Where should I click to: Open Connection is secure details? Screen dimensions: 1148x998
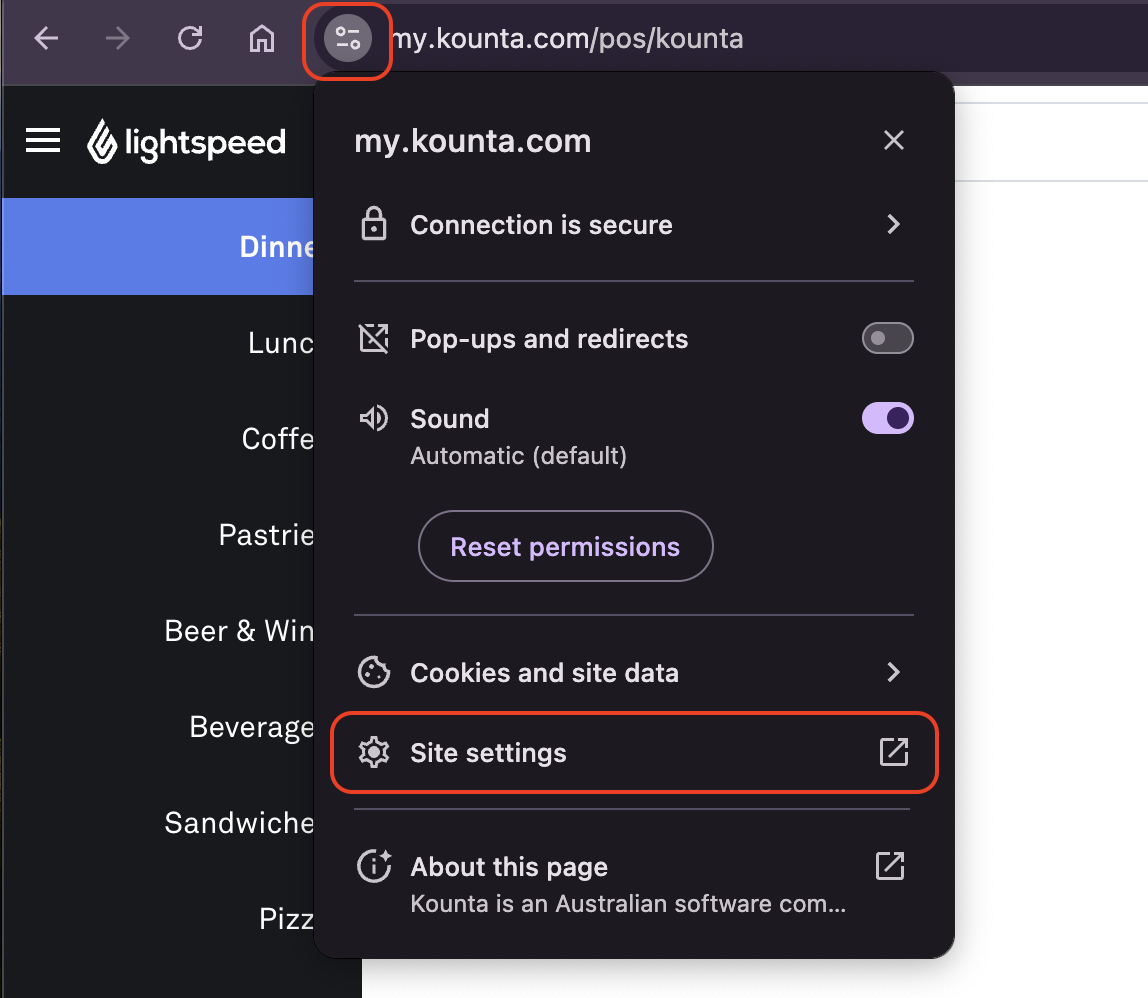coord(633,224)
